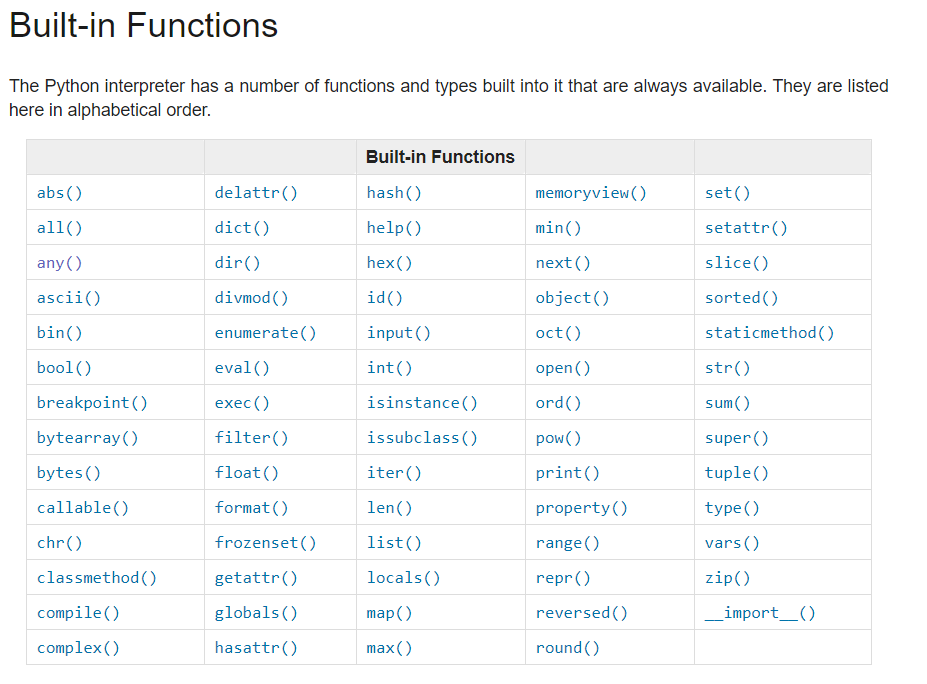Select the issubclass() link
The image size is (927, 684).
tap(422, 438)
